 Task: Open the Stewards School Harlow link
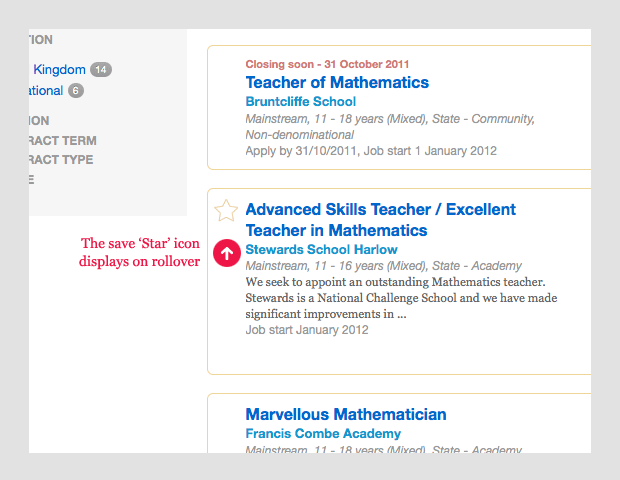click(x=321, y=250)
